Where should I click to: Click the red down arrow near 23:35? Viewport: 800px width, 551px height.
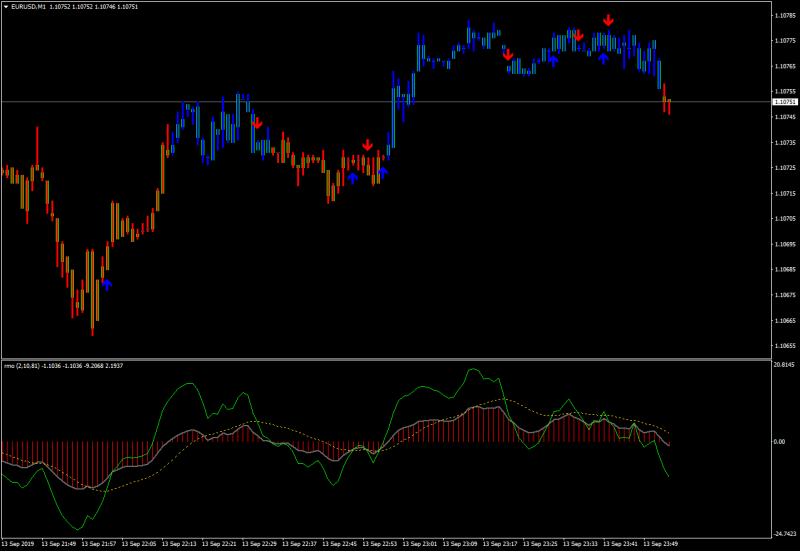[x=578, y=35]
